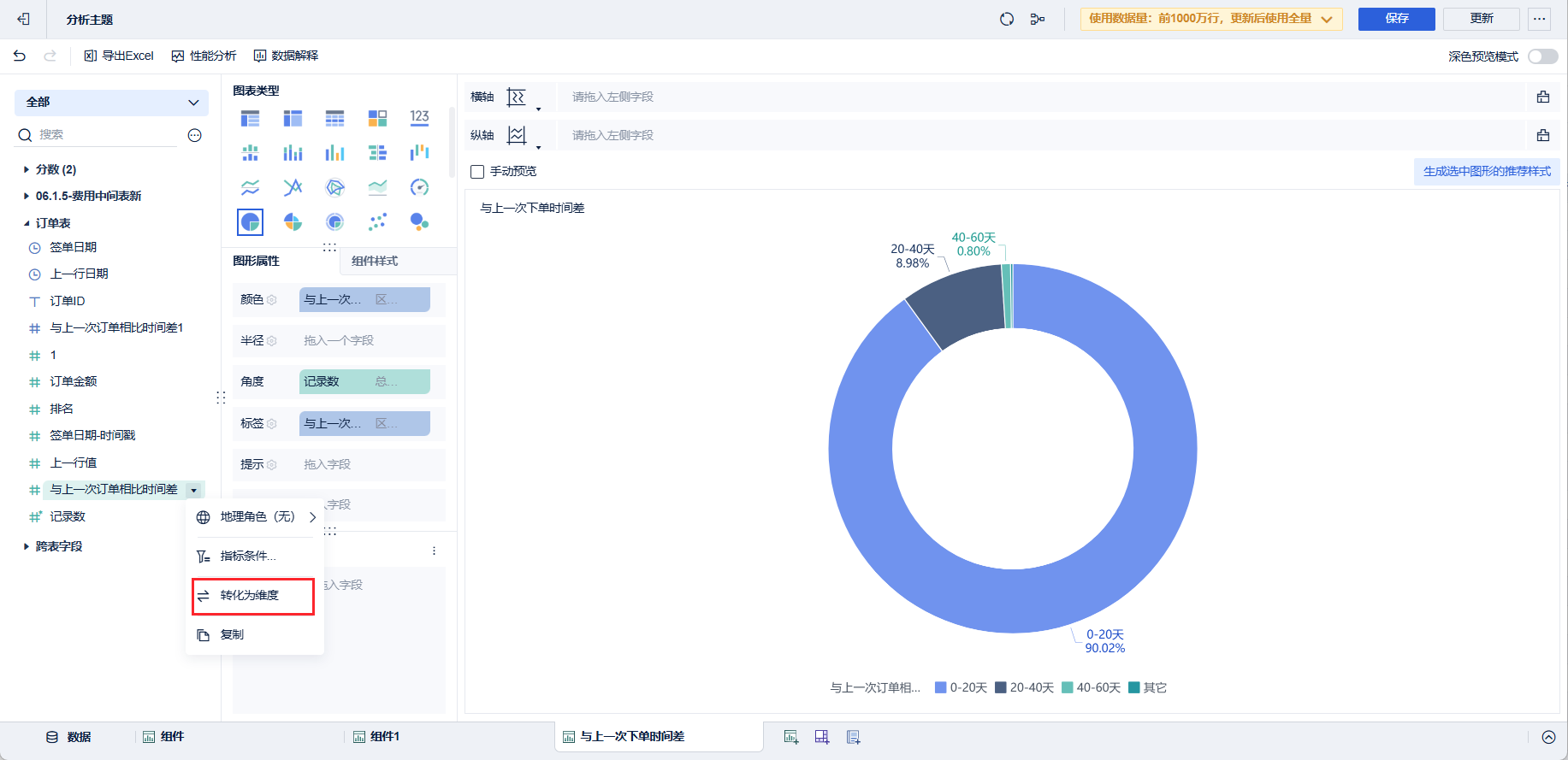Click the 生成选中图形的推荐样式 button
Image resolution: width=1568 pixels, height=760 pixels.
(x=1486, y=172)
